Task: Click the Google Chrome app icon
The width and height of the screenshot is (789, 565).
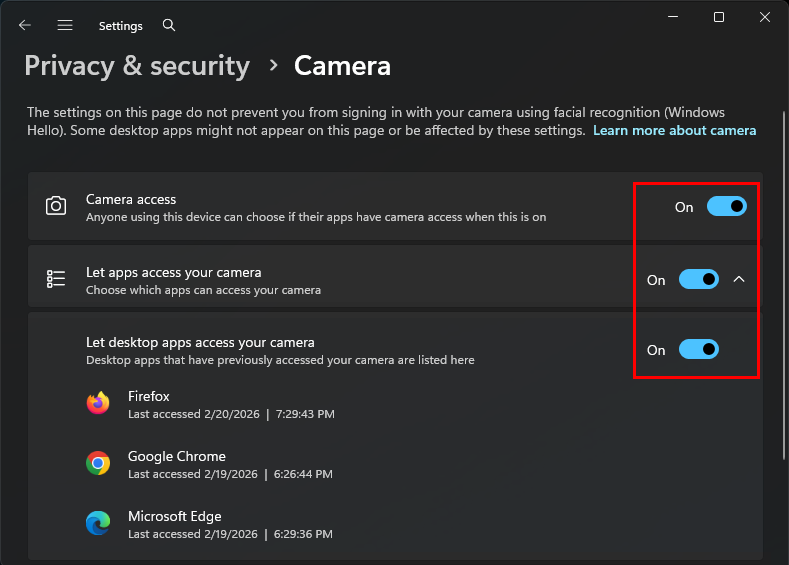Action: tap(98, 463)
